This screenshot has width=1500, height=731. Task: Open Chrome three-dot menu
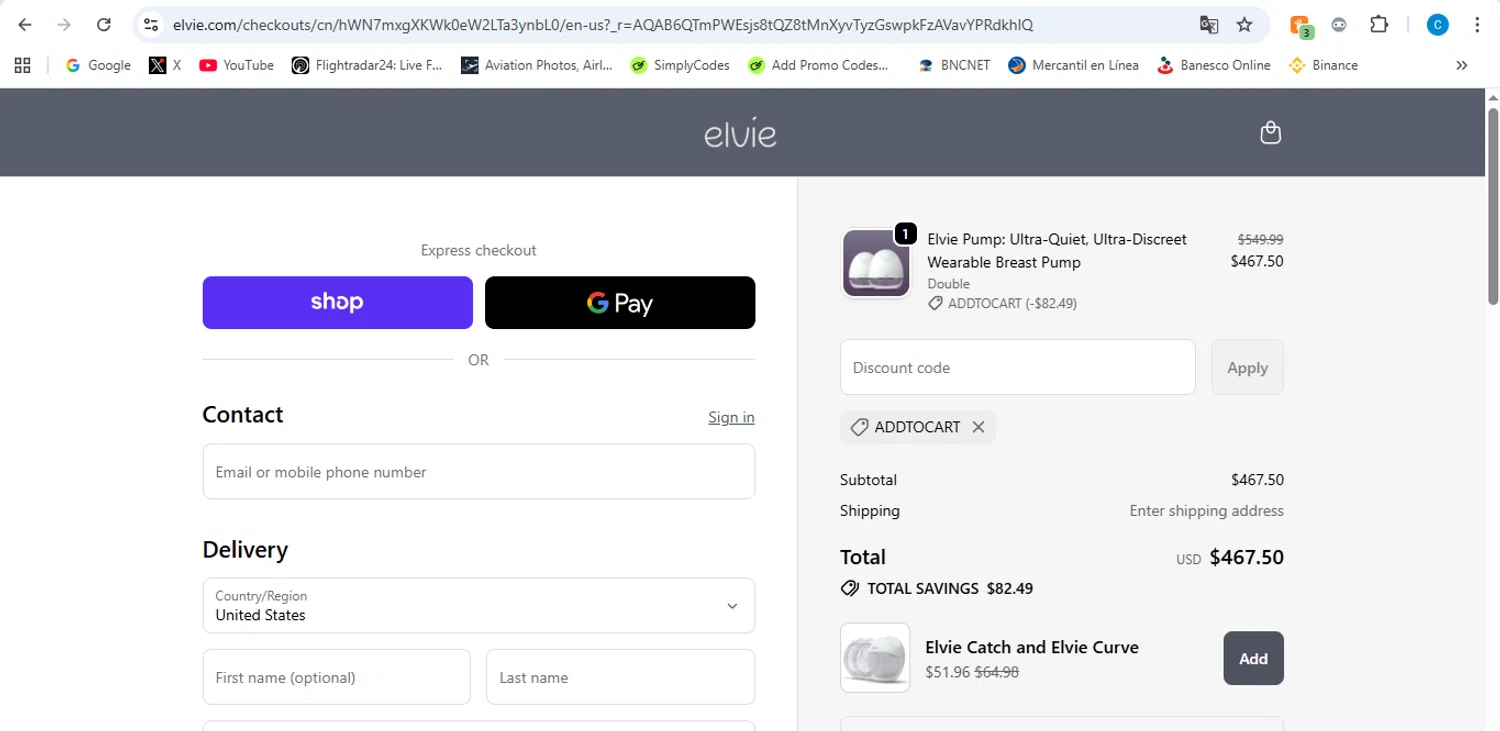(1477, 25)
